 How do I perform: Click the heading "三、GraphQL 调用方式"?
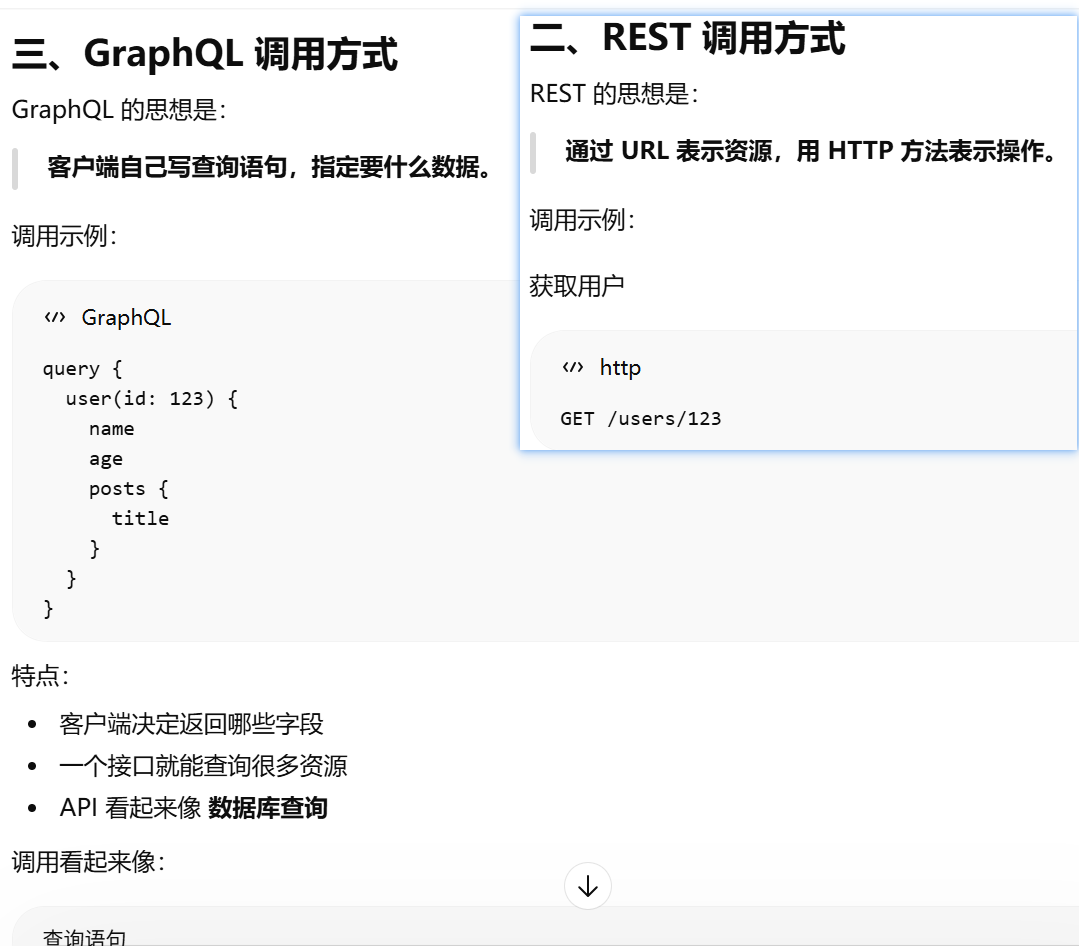(204, 54)
